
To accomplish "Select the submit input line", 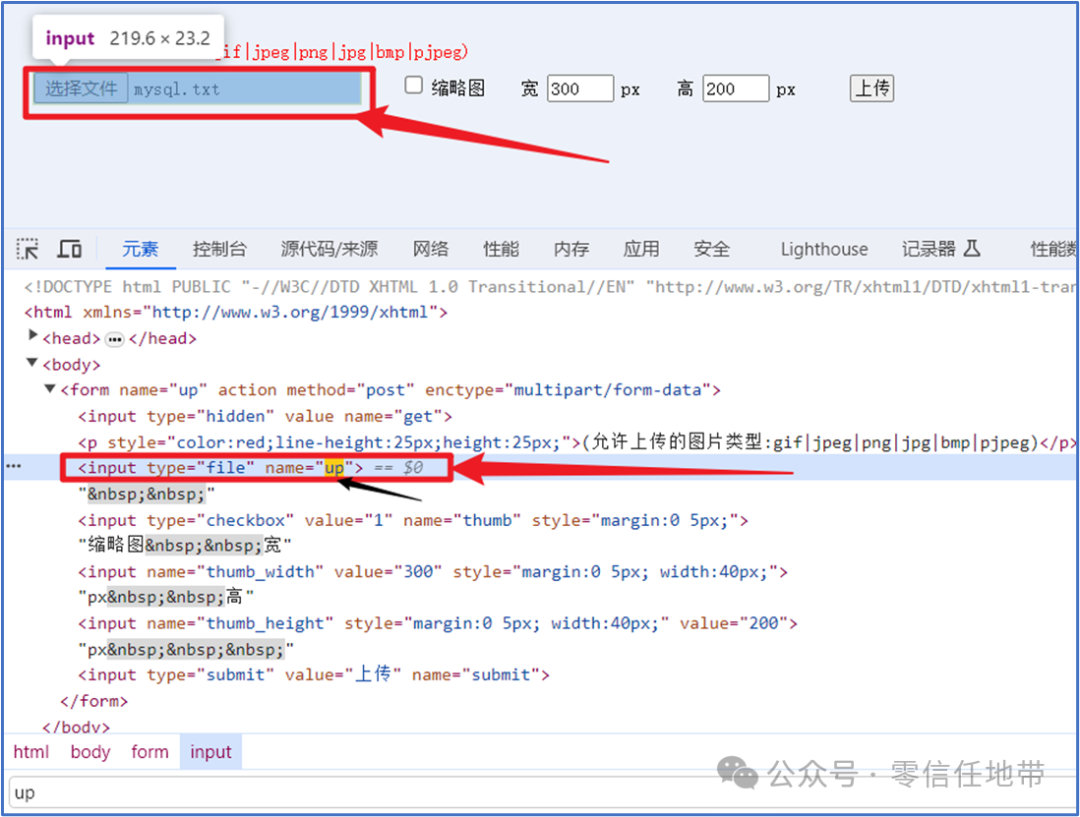I will point(313,674).
